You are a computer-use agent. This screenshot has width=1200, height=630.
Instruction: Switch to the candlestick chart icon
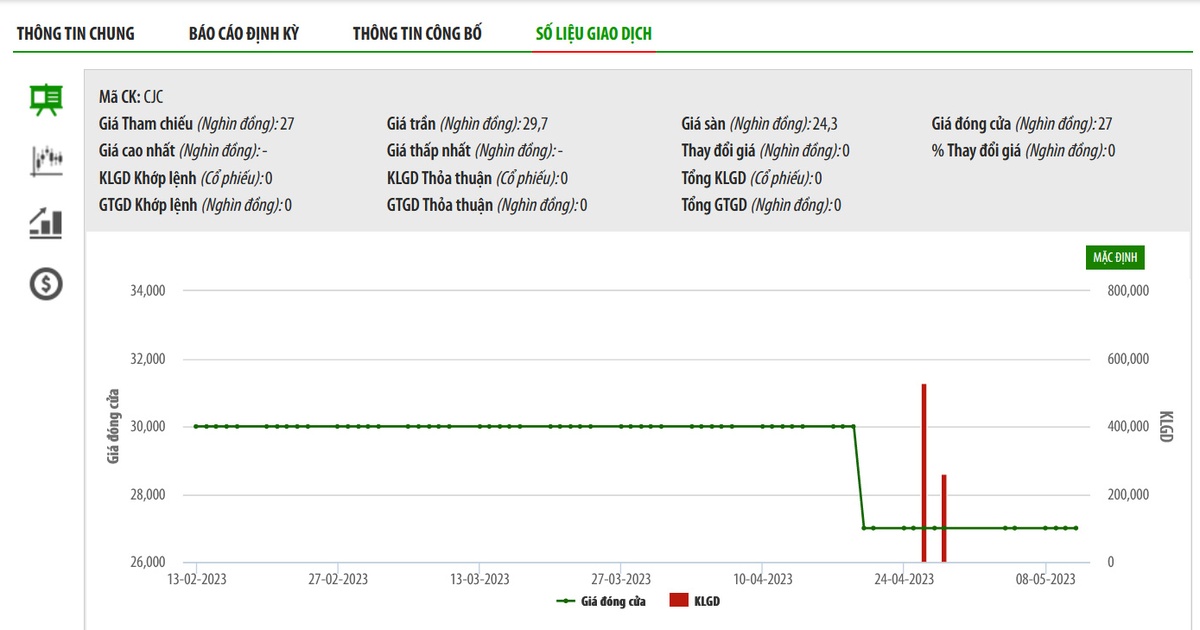[46, 160]
